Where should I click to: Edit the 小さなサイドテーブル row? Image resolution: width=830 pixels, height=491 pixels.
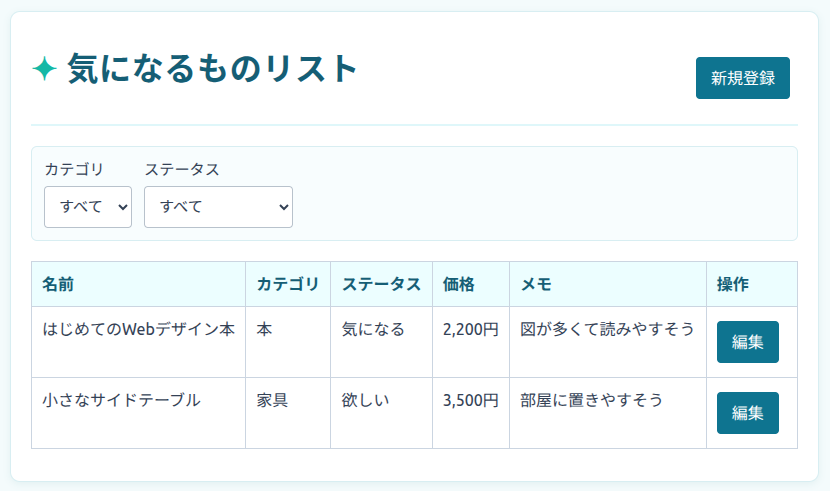coord(747,413)
